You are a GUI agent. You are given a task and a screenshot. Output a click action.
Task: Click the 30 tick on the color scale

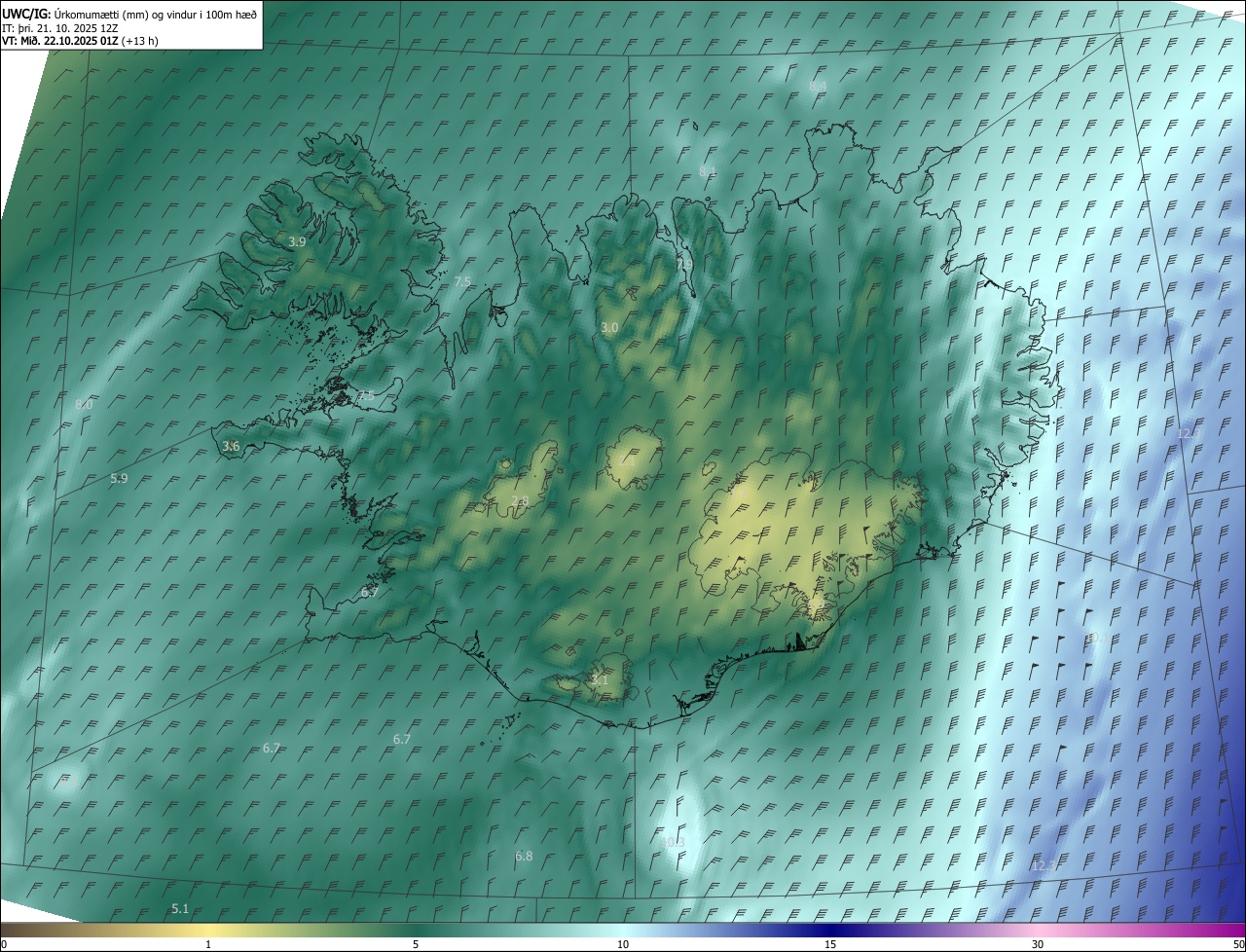tap(1038, 945)
